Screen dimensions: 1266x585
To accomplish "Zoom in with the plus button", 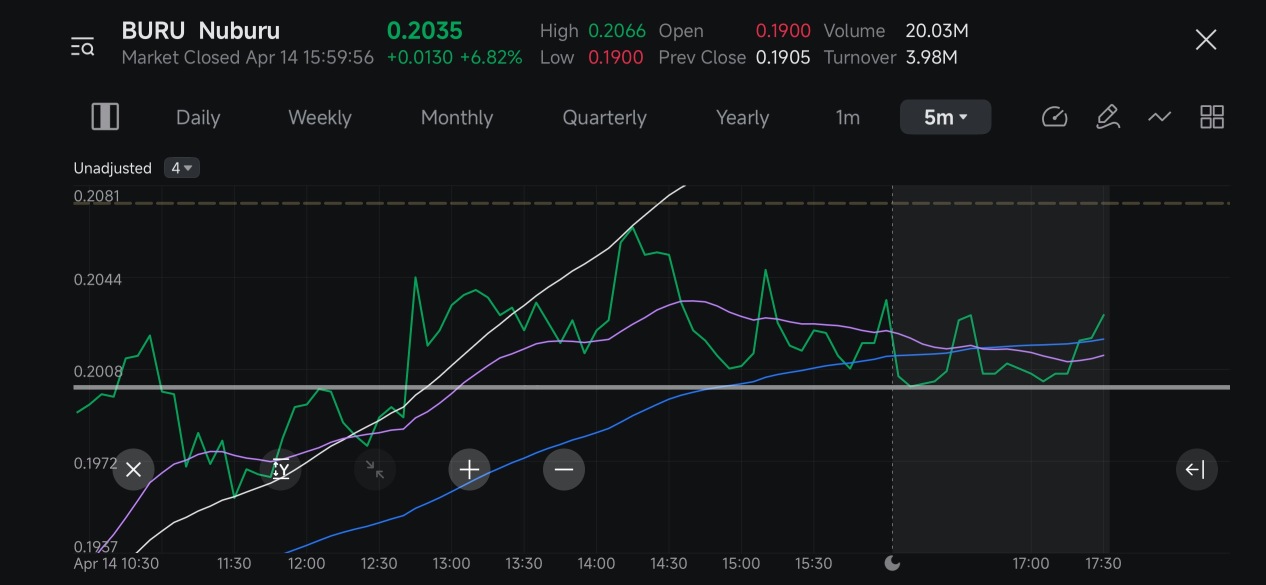I will [x=470, y=469].
